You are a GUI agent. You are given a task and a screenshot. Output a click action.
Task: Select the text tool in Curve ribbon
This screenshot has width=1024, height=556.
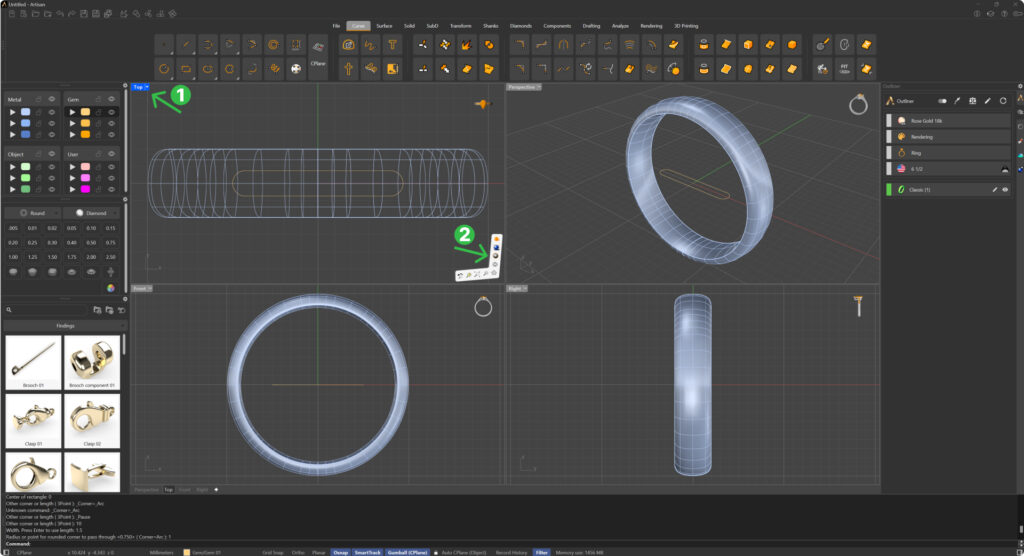pyautogui.click(x=392, y=45)
